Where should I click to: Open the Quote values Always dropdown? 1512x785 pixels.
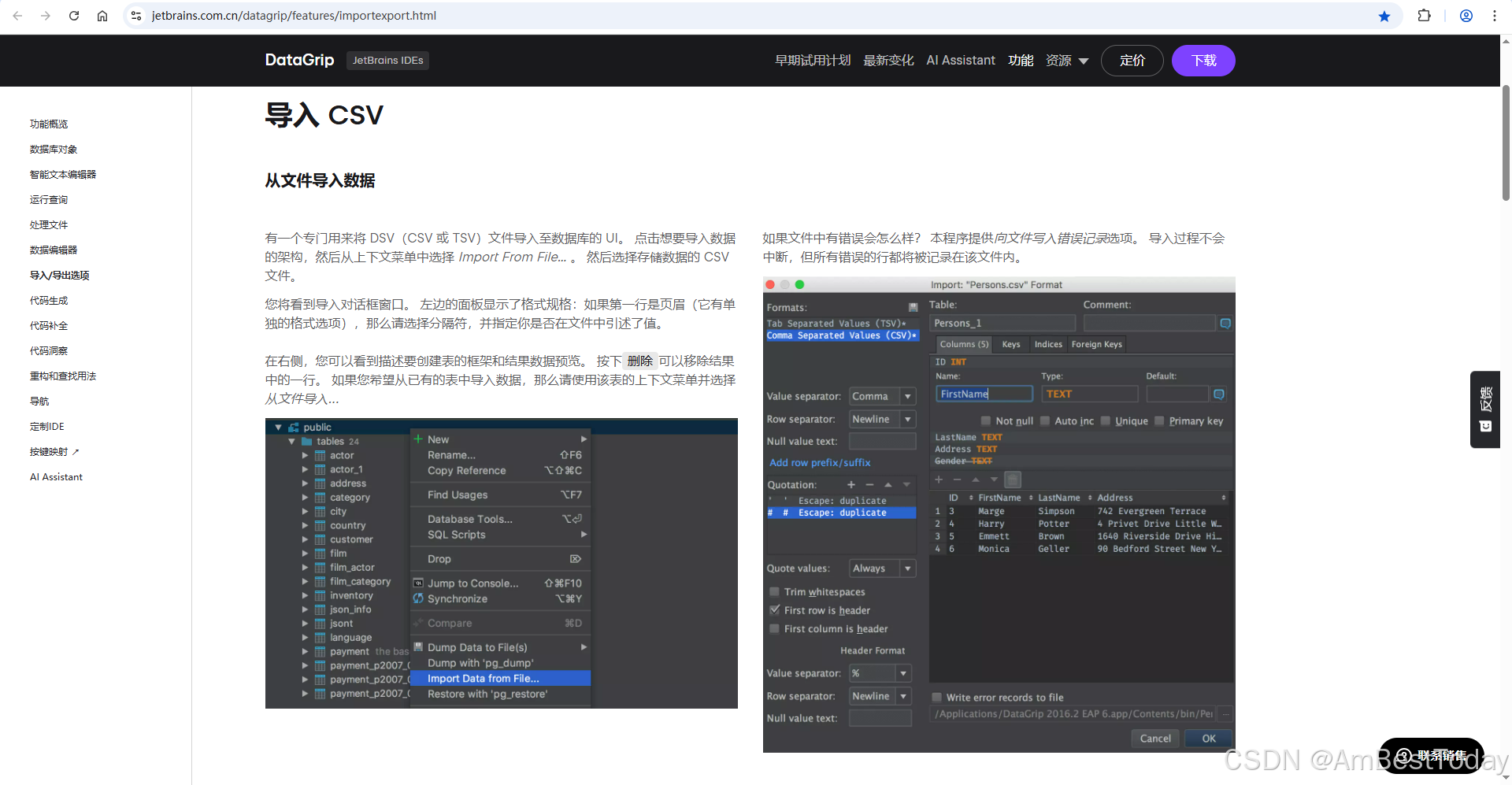tap(882, 568)
